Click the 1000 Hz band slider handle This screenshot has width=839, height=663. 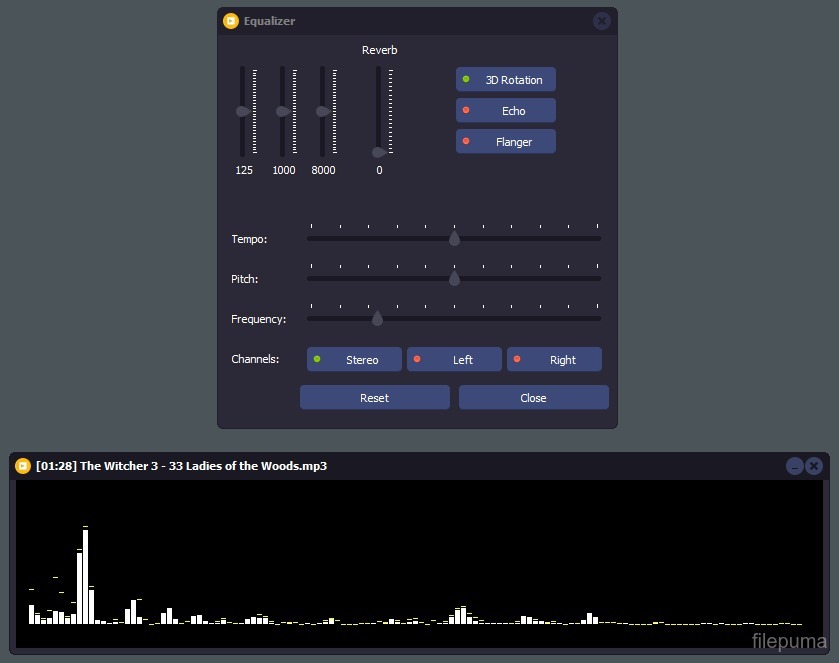coord(282,111)
